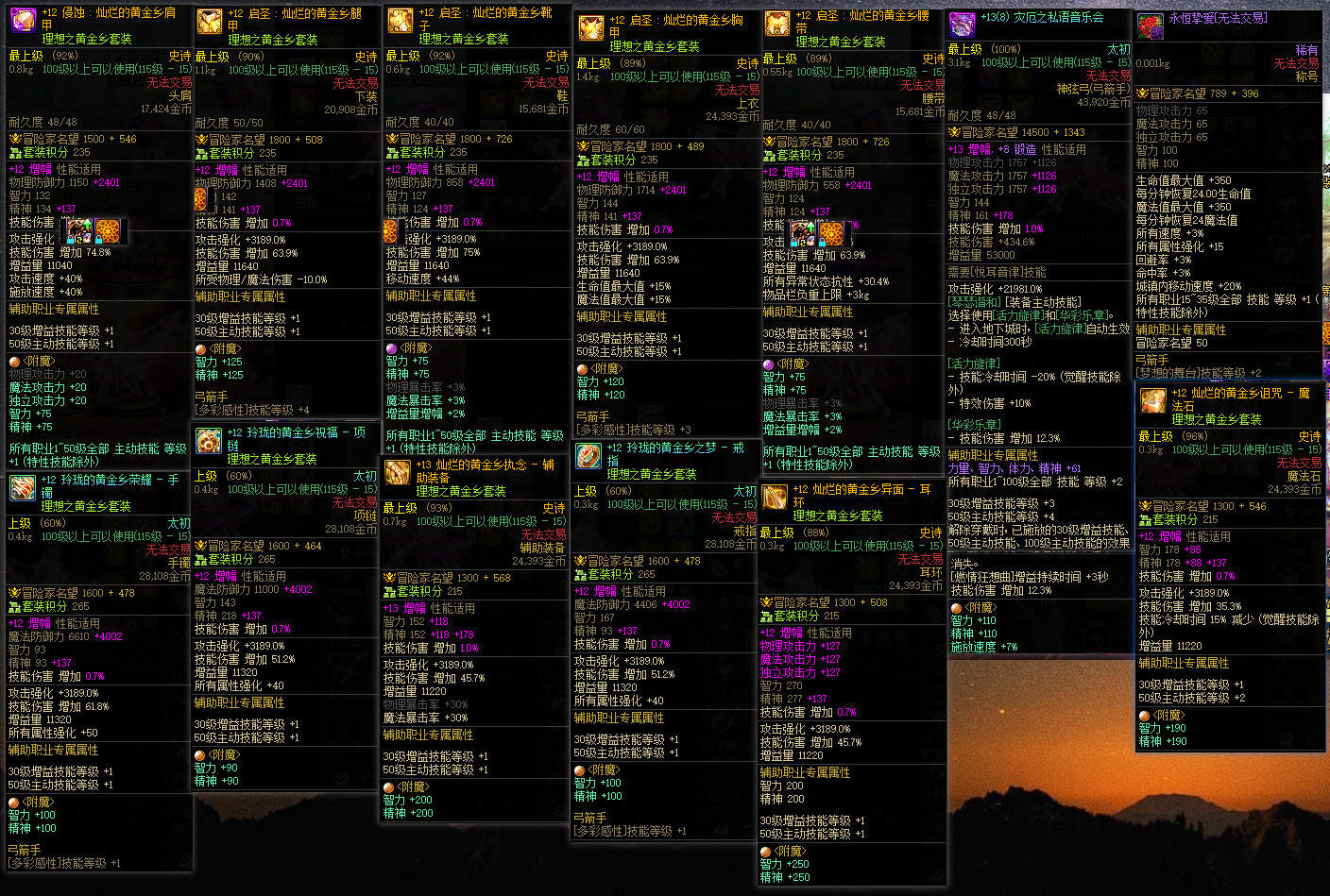
Task: Click "所受物理/魔法伤害 -10.0%" stat line
Action: tap(261, 279)
